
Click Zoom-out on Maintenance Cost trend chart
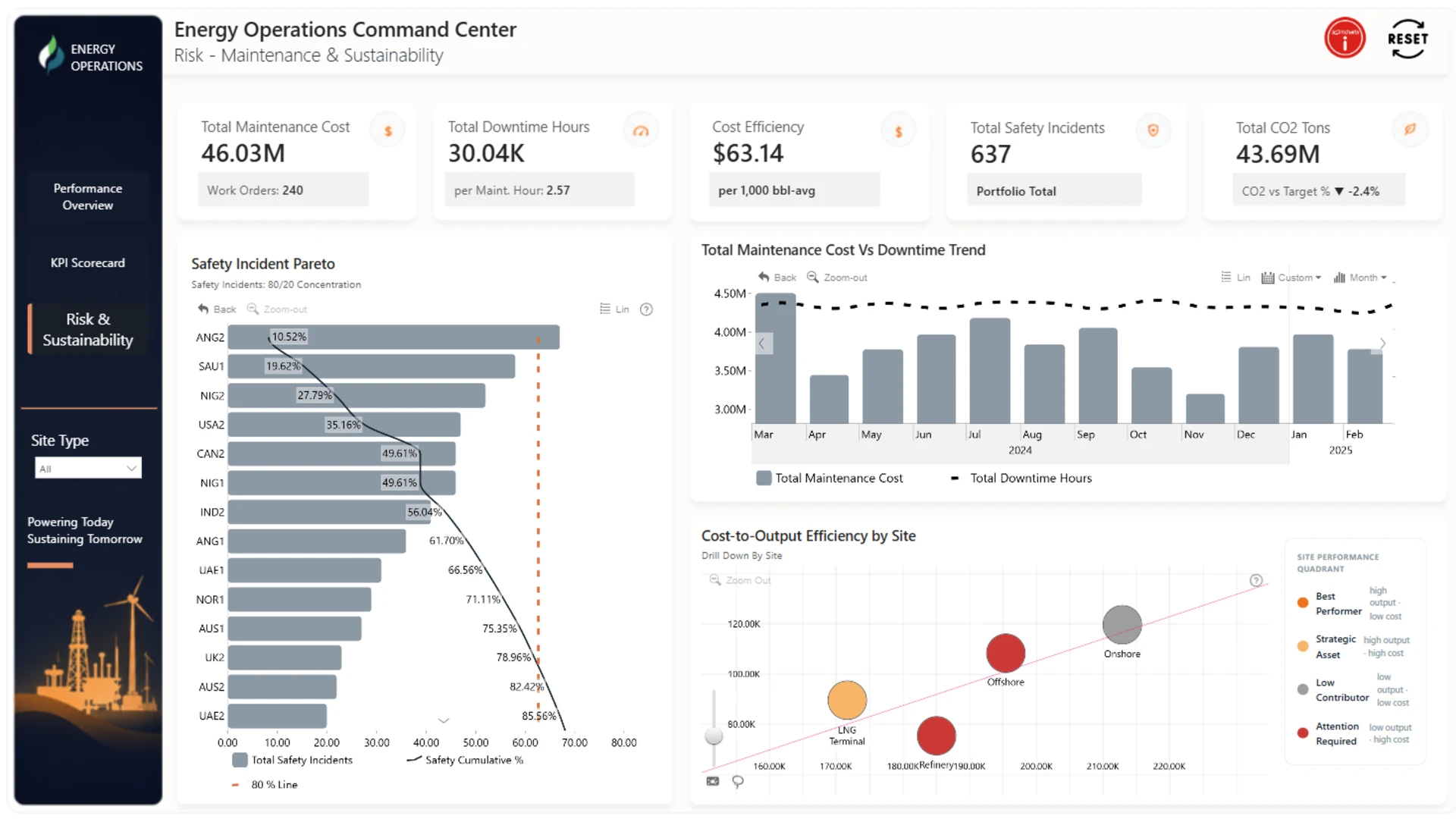pos(836,278)
